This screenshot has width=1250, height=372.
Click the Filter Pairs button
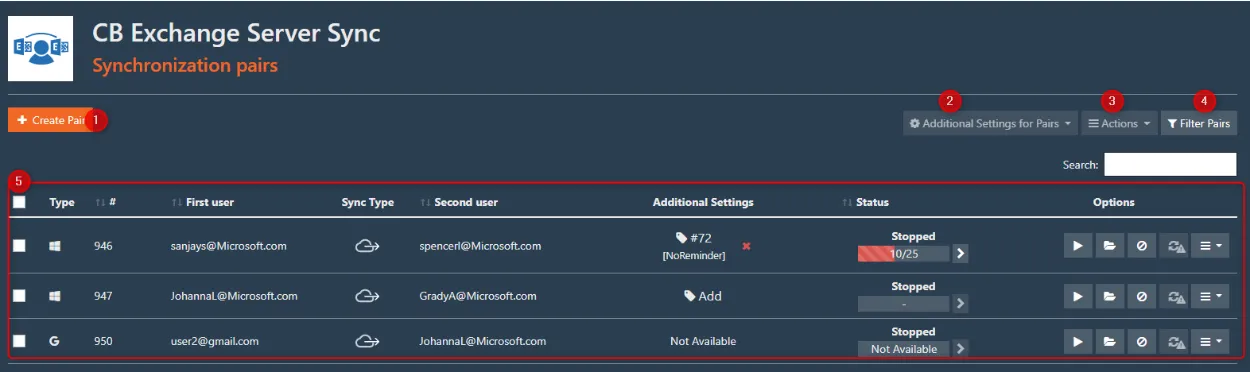click(x=1198, y=124)
